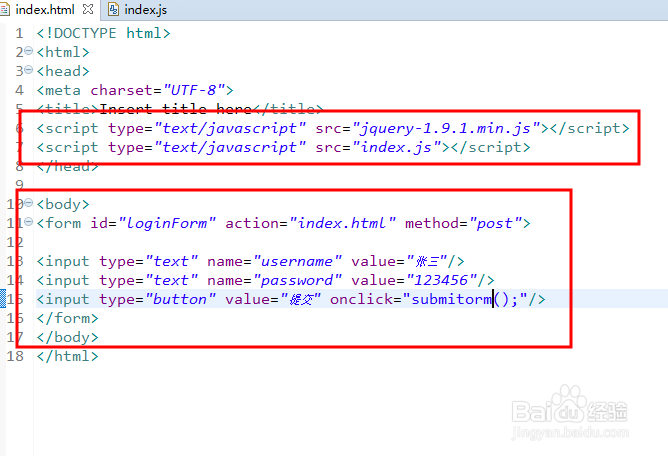This screenshot has height=456, width=668.
Task: Click the name value "username"
Action: click(x=297, y=261)
